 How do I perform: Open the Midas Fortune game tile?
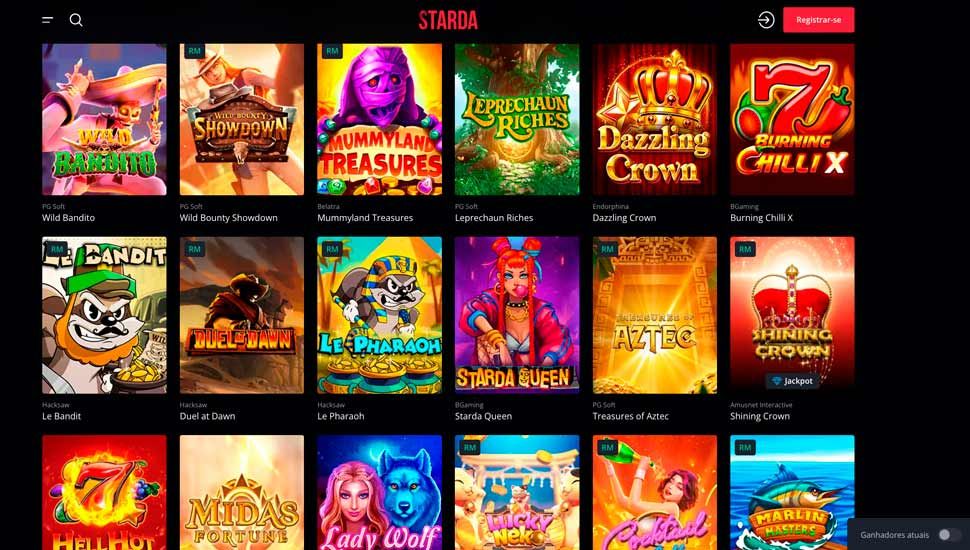[x=242, y=492]
